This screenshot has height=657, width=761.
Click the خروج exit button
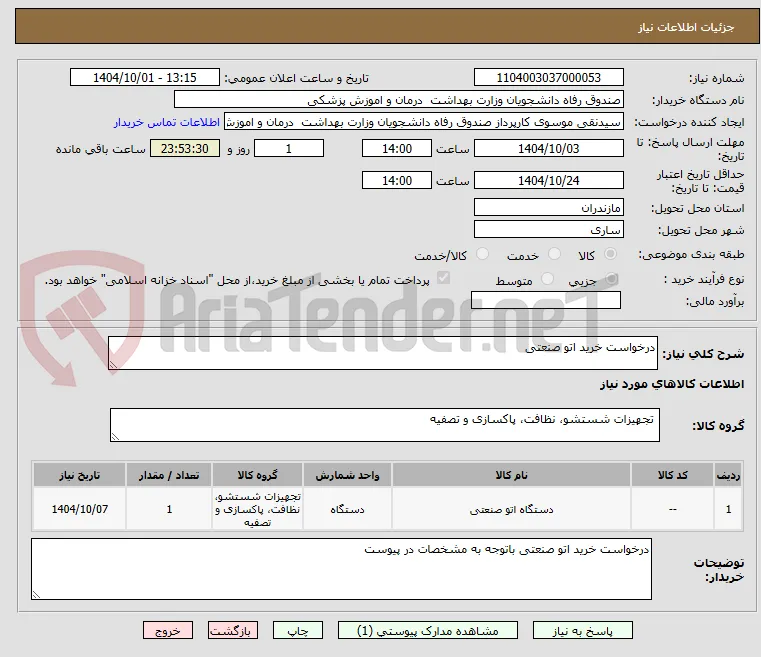pos(168,630)
